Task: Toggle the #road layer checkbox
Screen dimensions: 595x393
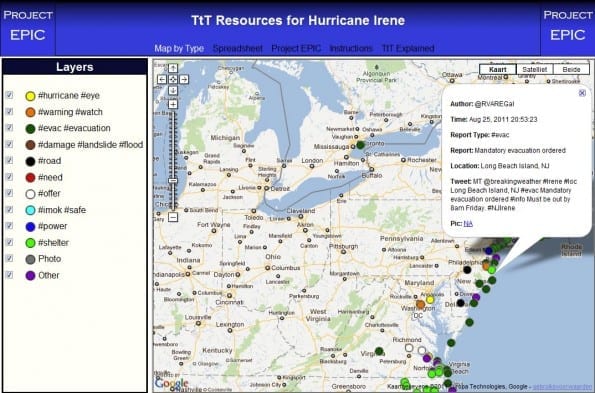Action: 9,160
